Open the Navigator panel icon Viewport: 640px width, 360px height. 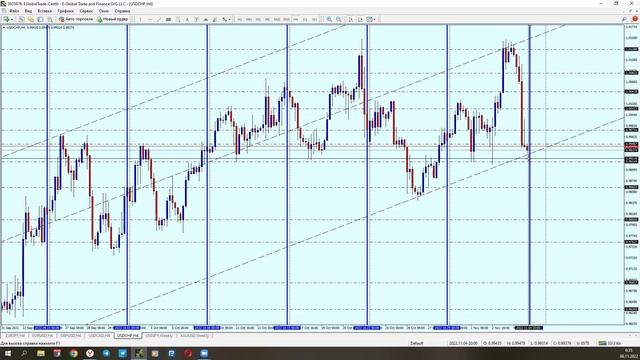(x=49, y=19)
